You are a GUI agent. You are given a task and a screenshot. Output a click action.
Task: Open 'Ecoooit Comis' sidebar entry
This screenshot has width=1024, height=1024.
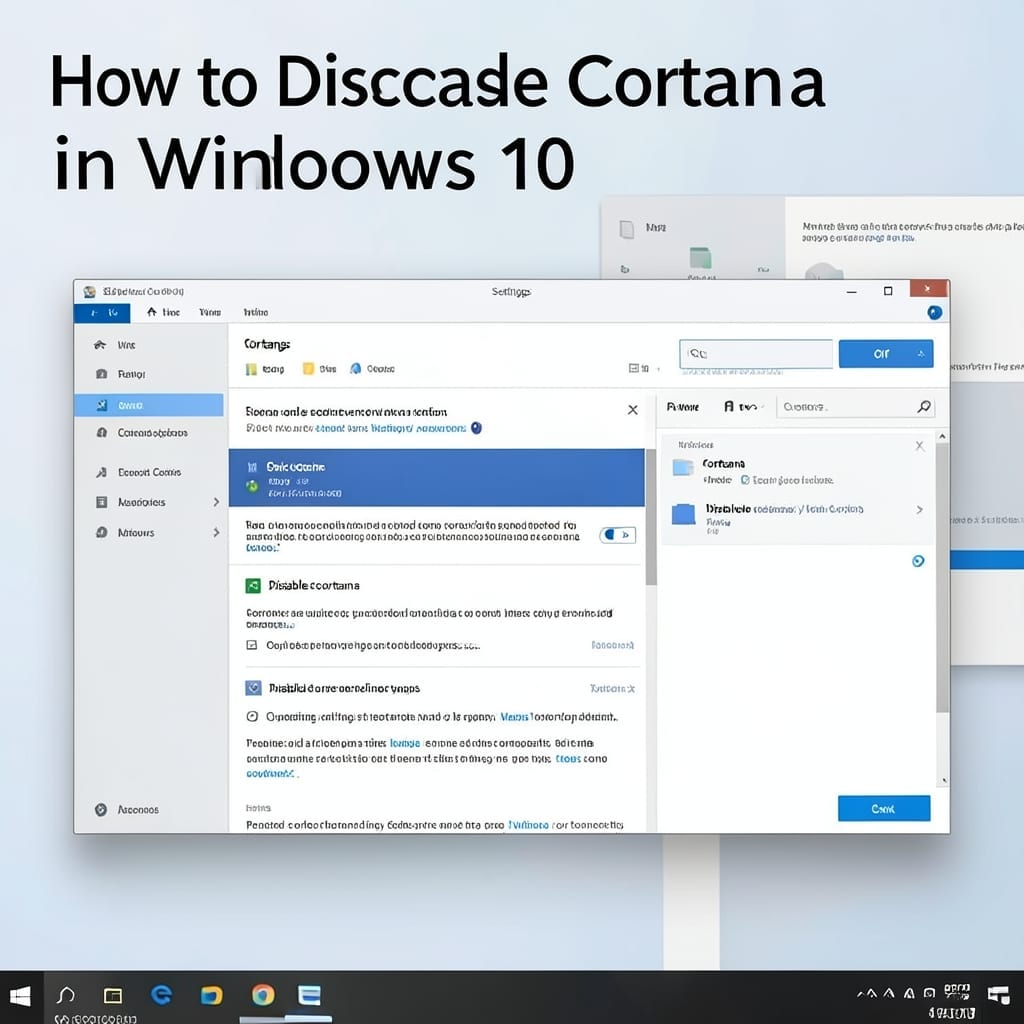tap(149, 472)
